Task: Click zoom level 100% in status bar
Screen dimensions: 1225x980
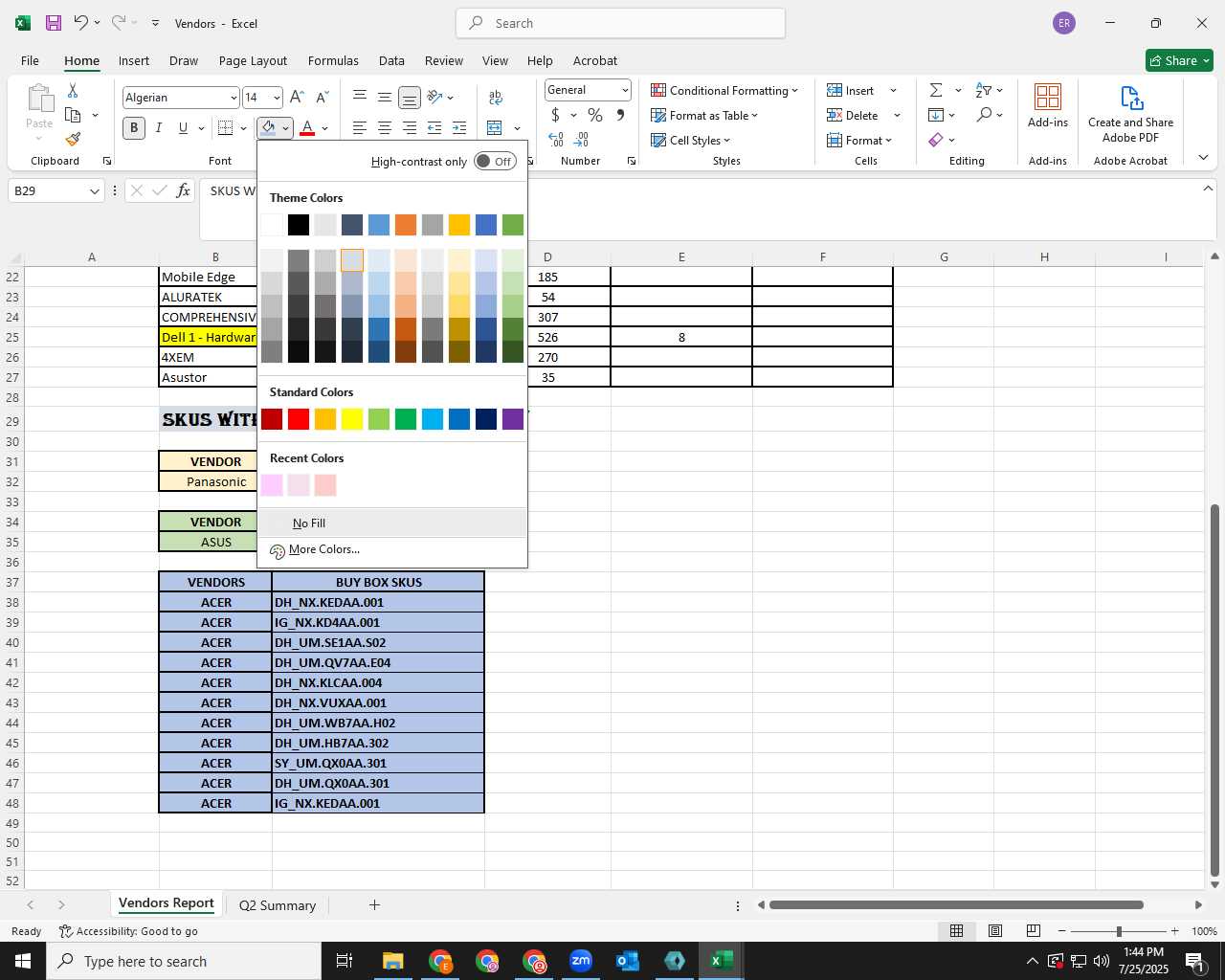Action: tap(1204, 931)
